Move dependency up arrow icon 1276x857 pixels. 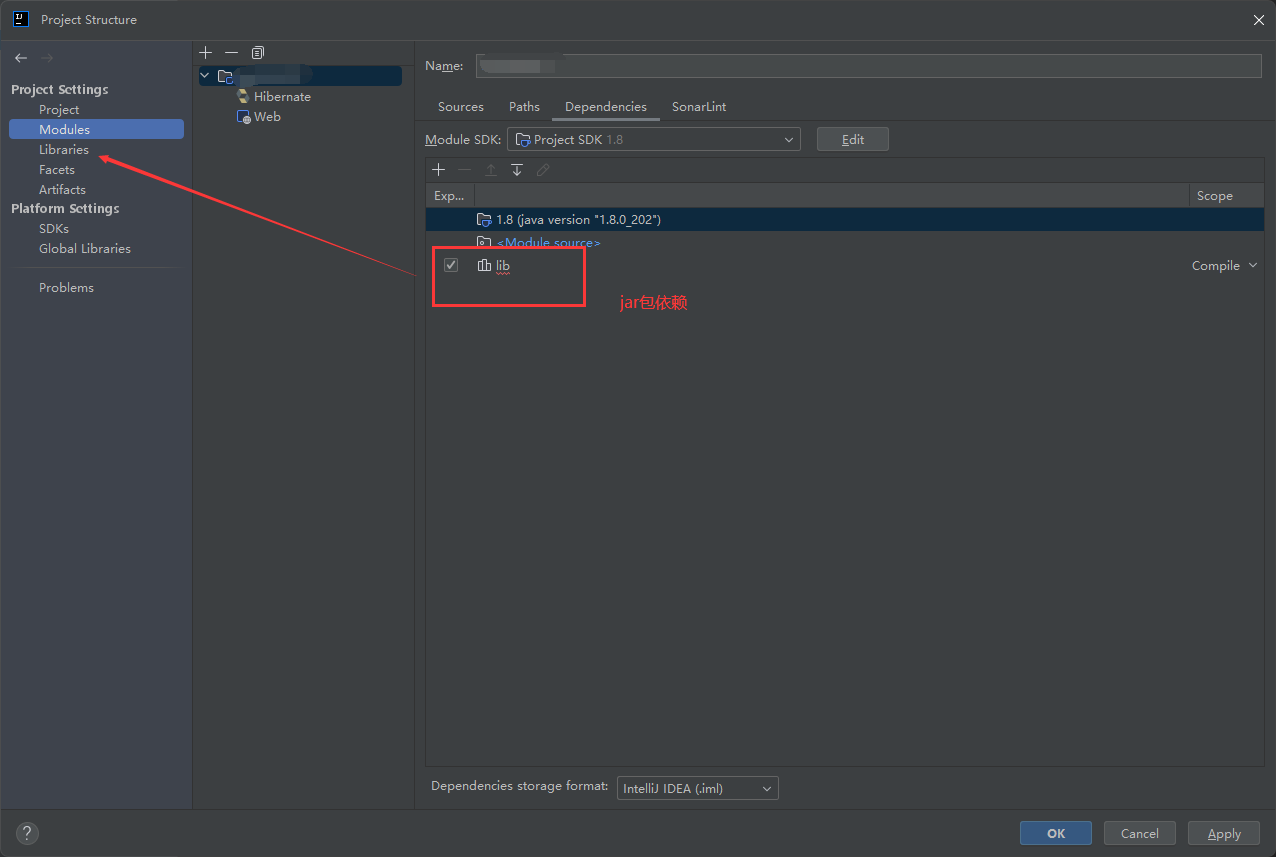[491, 170]
